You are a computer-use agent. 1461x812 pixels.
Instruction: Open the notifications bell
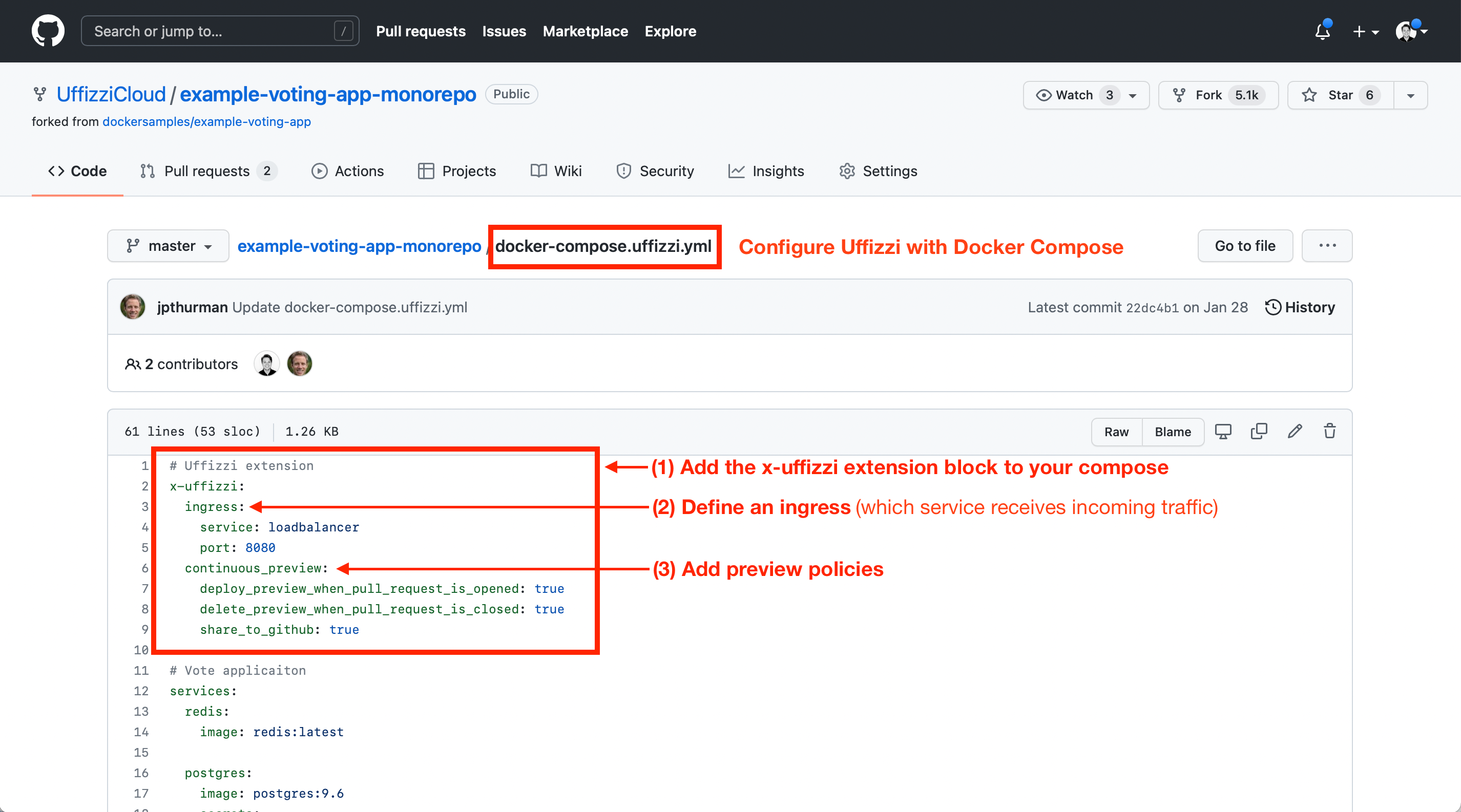pos(1322,31)
